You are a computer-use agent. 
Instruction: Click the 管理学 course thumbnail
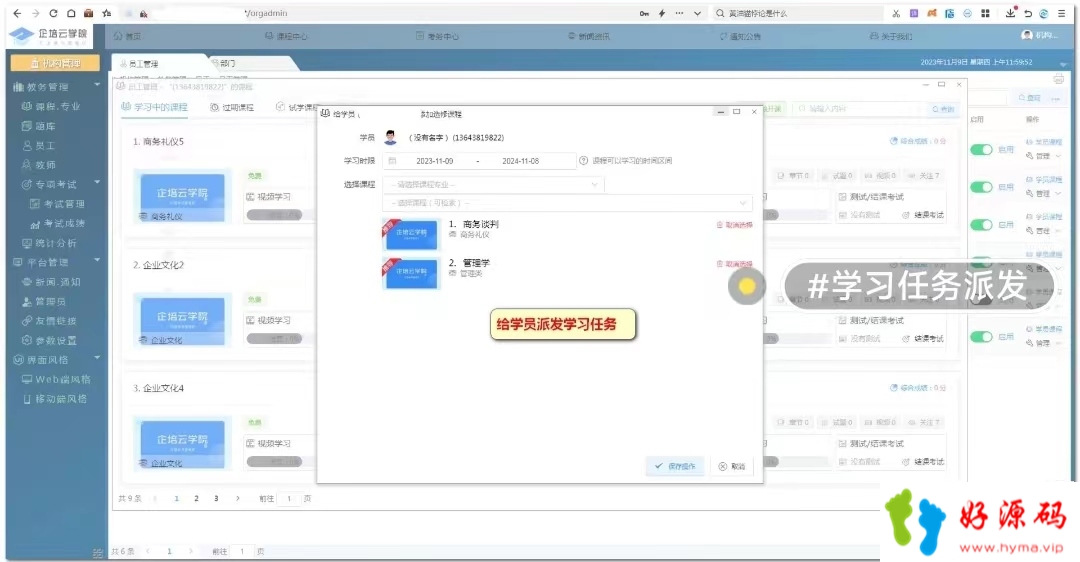pos(411,273)
